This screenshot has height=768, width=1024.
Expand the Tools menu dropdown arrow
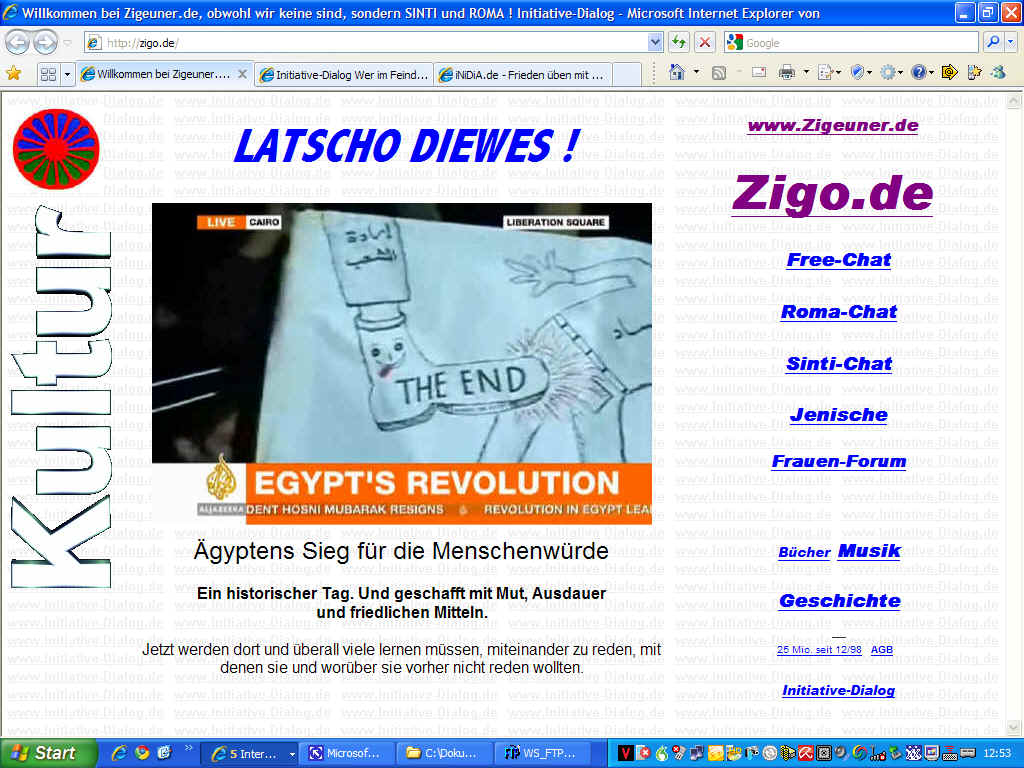coord(901,72)
